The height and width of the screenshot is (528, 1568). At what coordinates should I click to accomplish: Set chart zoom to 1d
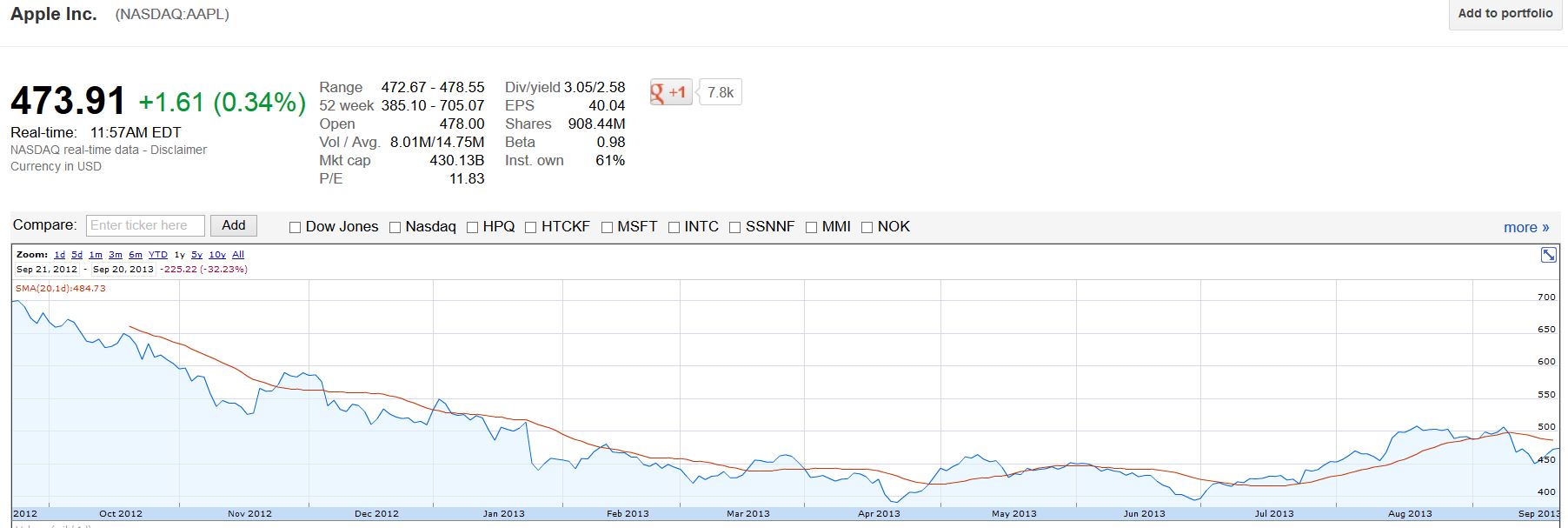[59, 255]
